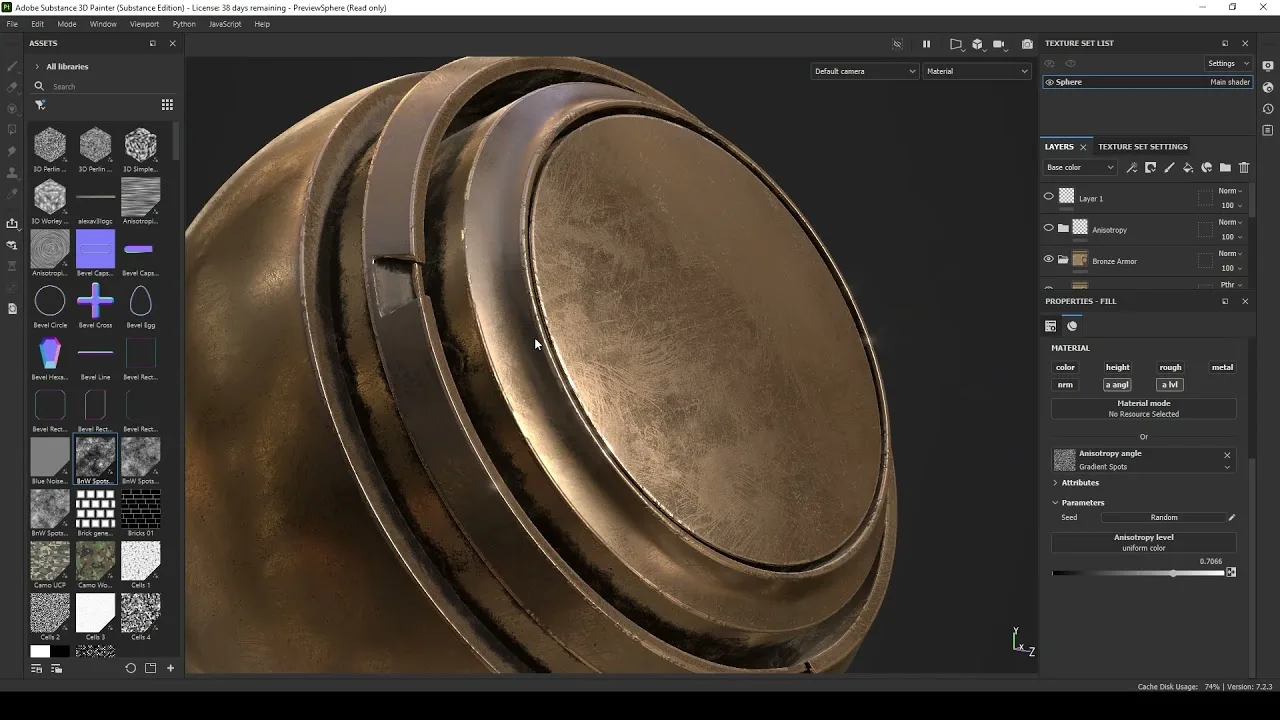Toggle visibility of the Bronze Armor layer
The height and width of the screenshot is (720, 1280).
[x=1048, y=260]
